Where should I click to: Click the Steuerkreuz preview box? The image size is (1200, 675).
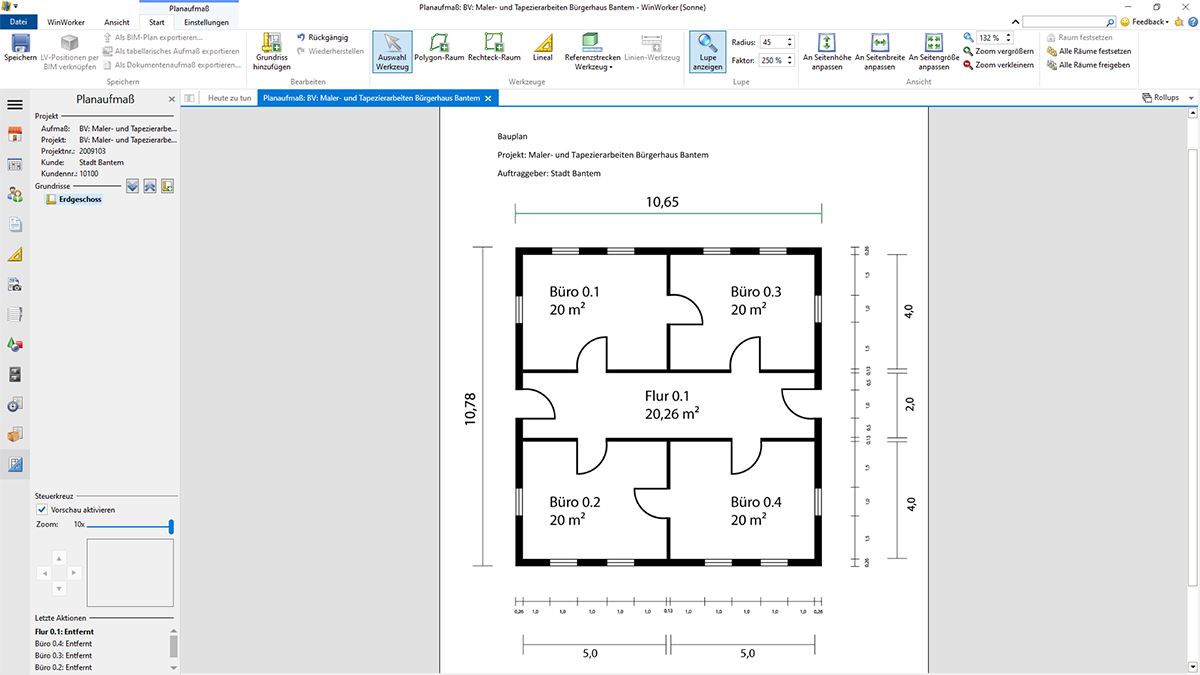pos(130,573)
